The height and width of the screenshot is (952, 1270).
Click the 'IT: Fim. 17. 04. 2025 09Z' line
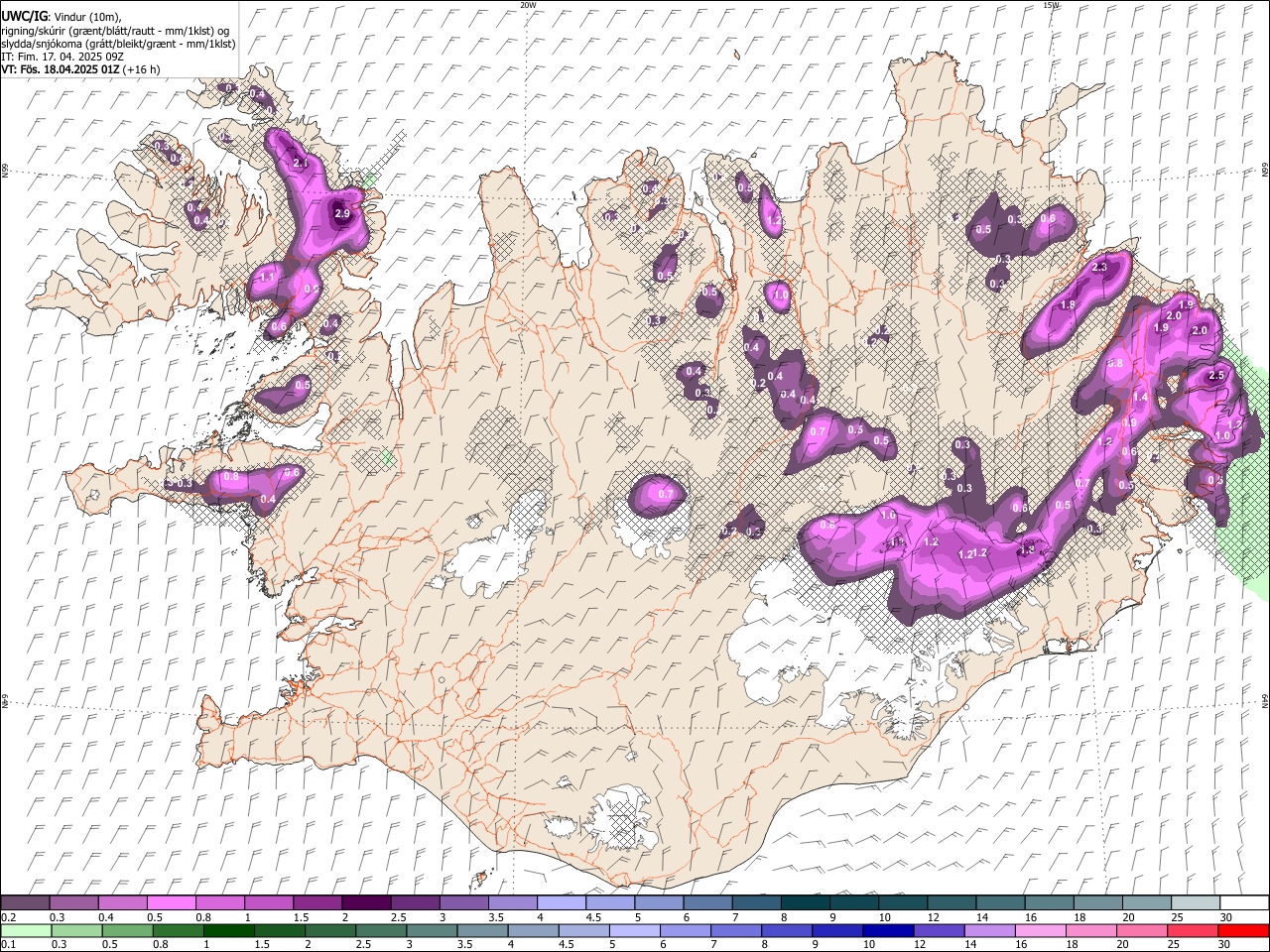click(x=61, y=57)
